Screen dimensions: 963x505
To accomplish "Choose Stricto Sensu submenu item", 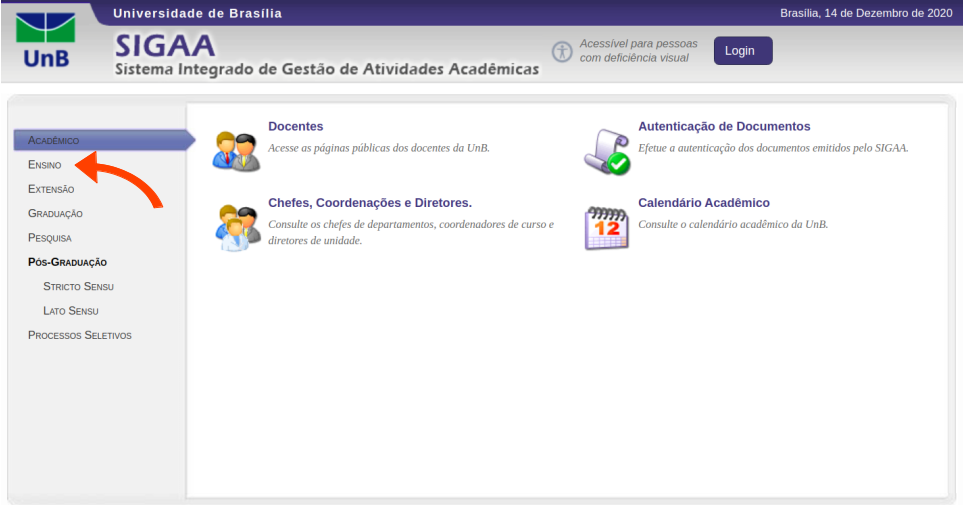I will point(78,287).
